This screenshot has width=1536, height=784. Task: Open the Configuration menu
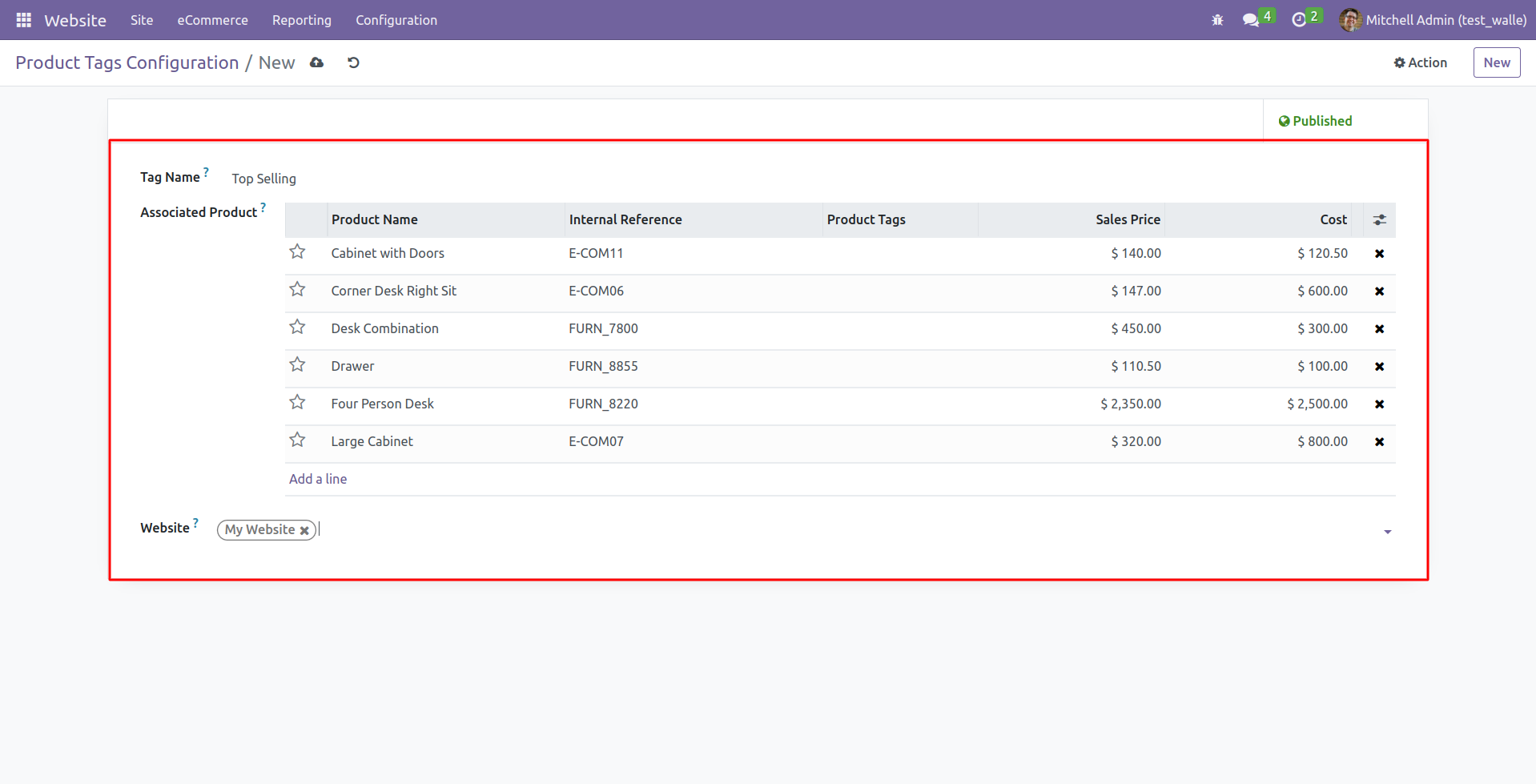(396, 20)
